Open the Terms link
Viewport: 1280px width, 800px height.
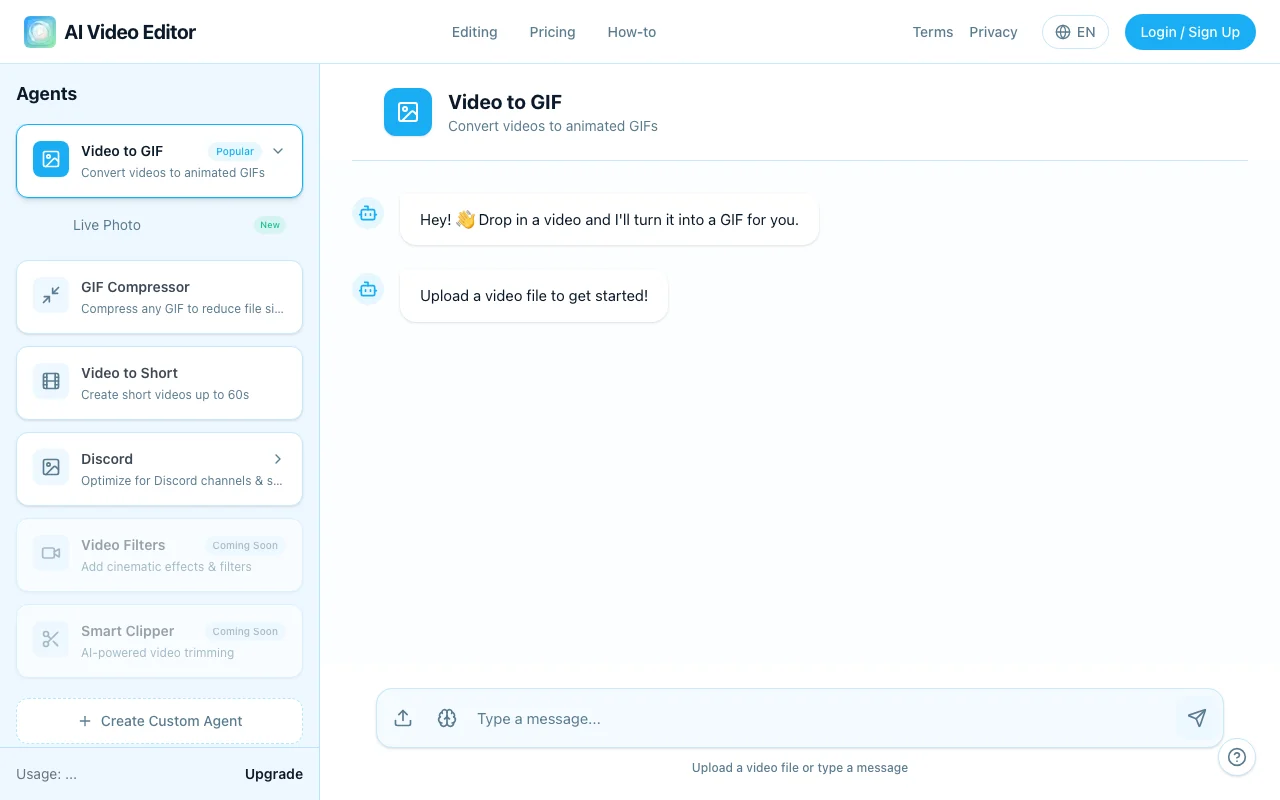[933, 32]
